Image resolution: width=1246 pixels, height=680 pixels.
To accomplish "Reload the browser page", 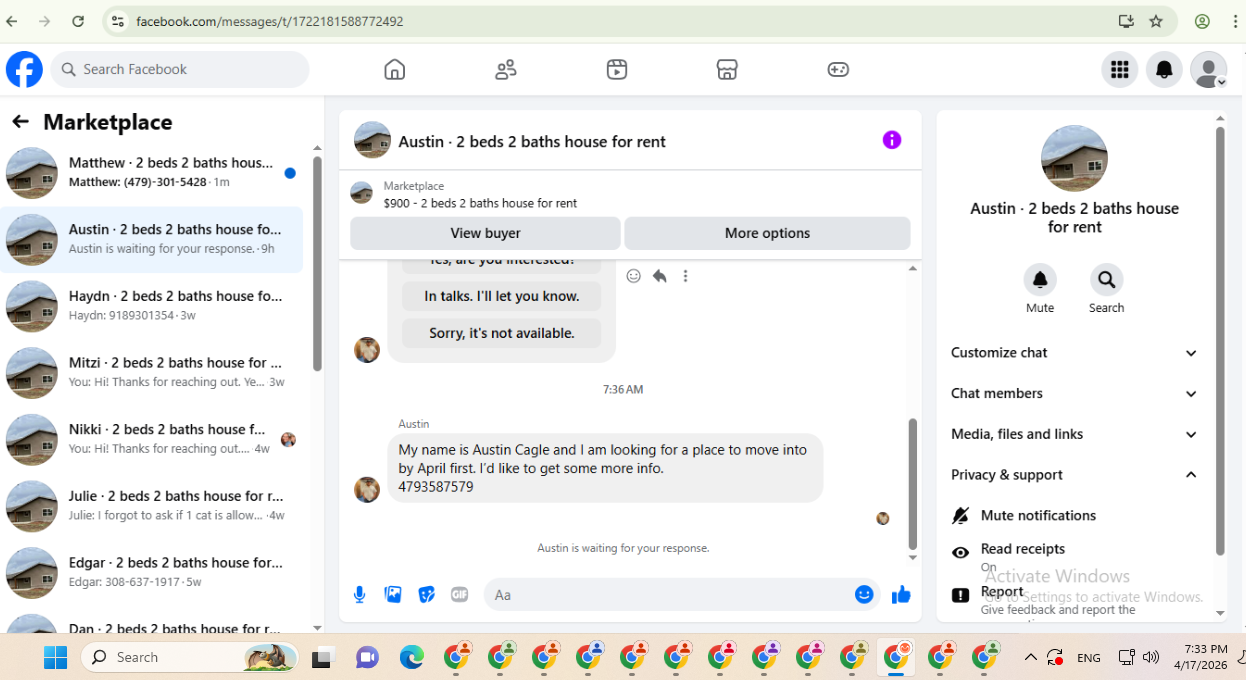I will (x=78, y=21).
